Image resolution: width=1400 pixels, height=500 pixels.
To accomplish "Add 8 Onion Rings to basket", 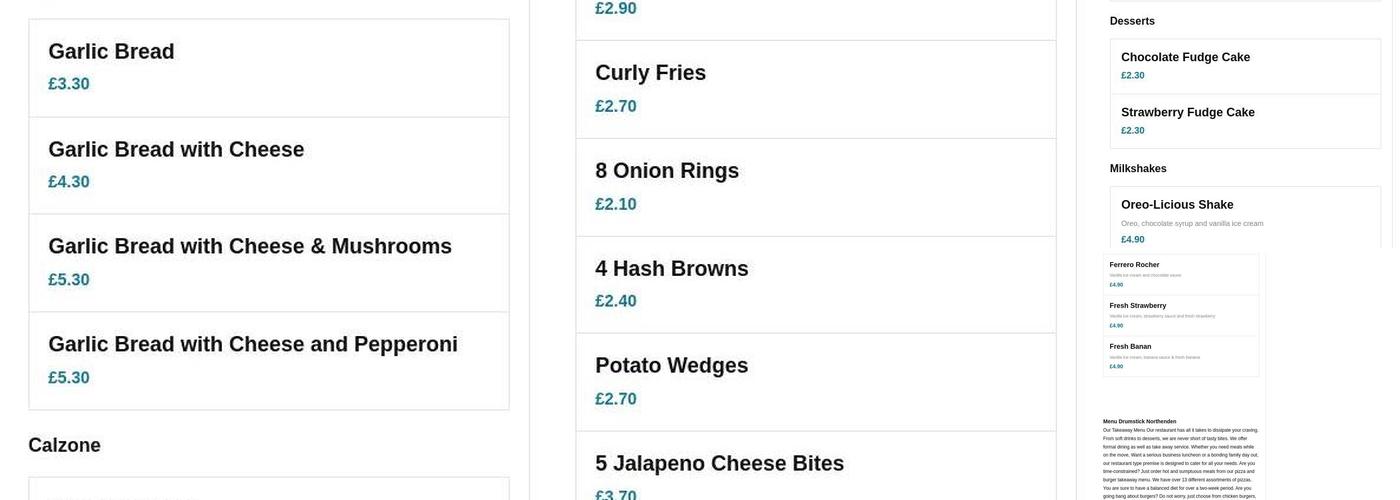I will coord(667,171).
